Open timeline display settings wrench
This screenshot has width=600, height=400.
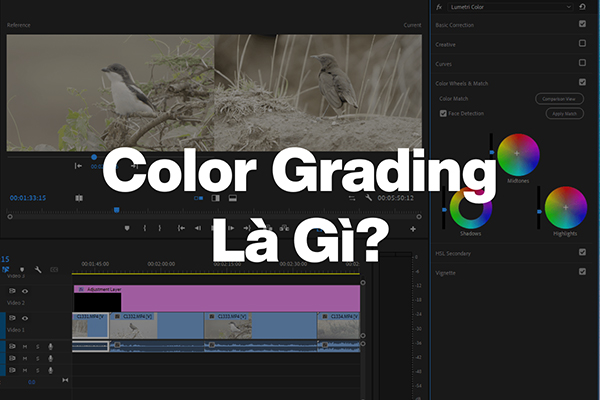38,269
